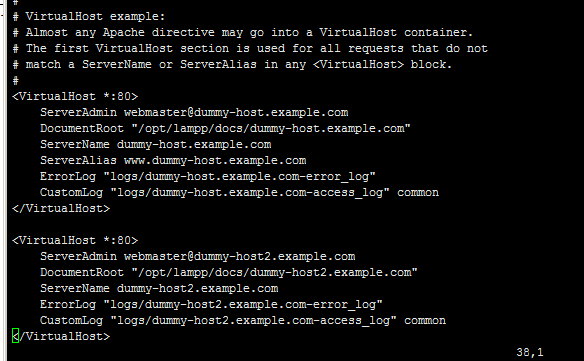This screenshot has height=361, width=584.
Task: Click the ServerName dummy-host.example.com line
Action: click(156, 144)
